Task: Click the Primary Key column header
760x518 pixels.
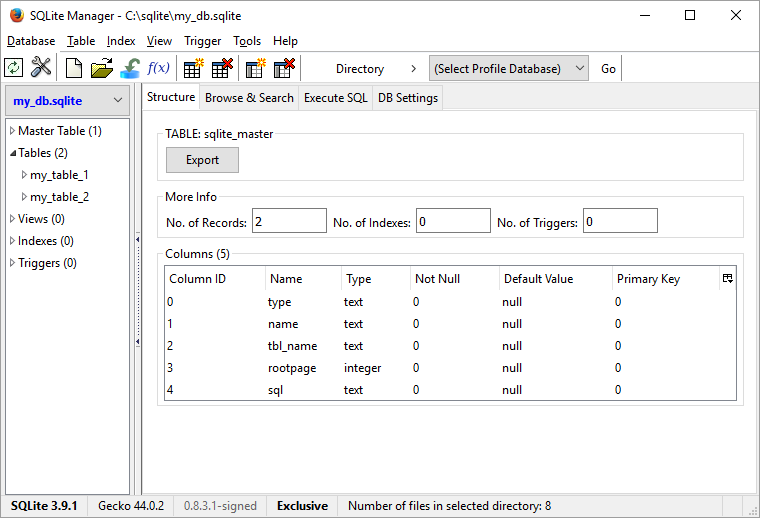Action: pos(666,279)
